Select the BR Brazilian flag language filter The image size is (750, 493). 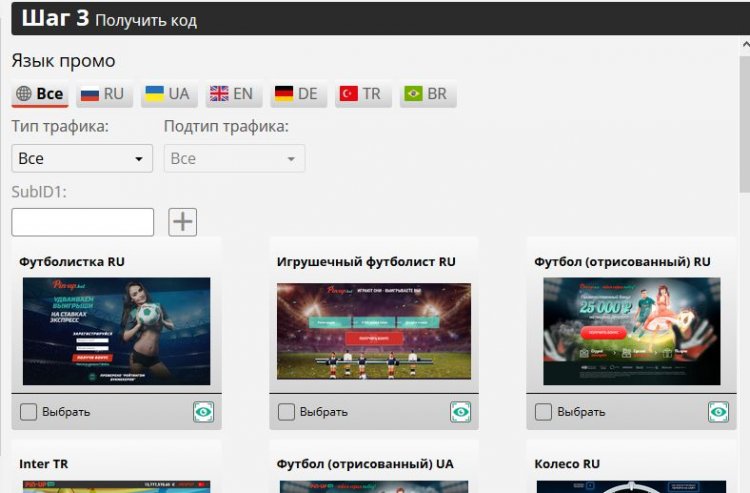click(424, 94)
